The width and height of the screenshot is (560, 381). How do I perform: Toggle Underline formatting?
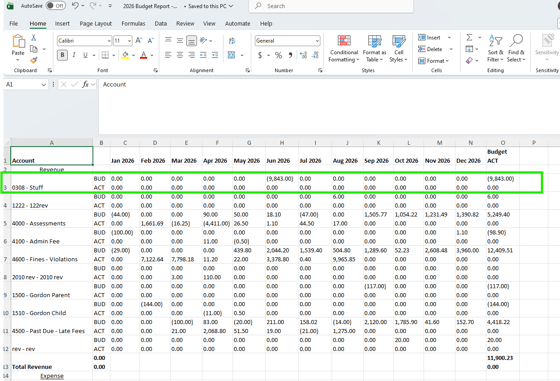[85, 55]
